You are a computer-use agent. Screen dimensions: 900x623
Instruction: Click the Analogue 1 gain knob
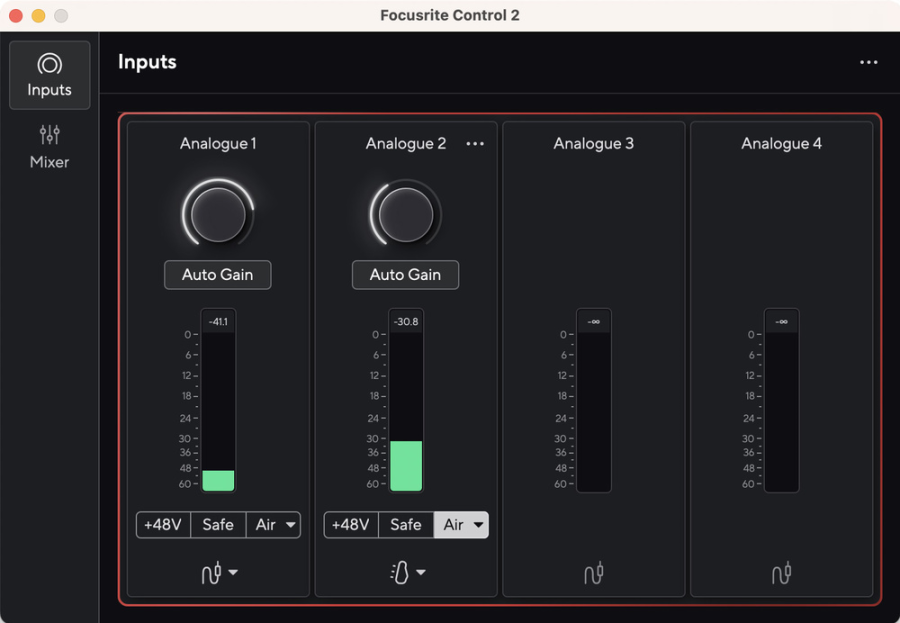218,214
